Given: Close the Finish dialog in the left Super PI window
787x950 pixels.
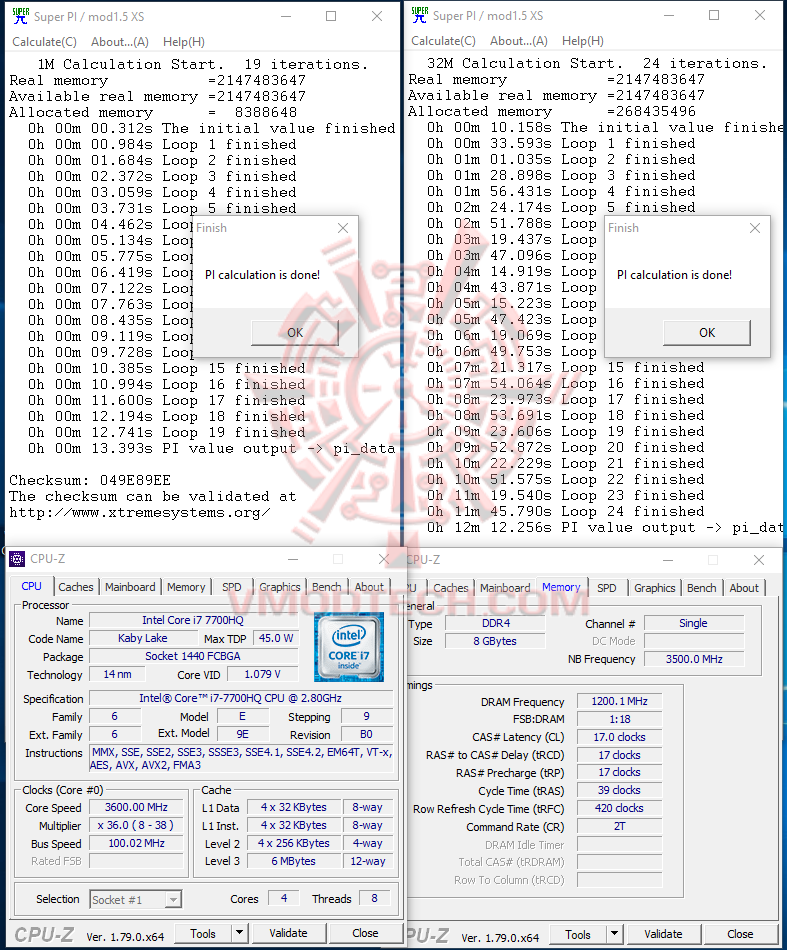Looking at the screenshot, I should [343, 228].
